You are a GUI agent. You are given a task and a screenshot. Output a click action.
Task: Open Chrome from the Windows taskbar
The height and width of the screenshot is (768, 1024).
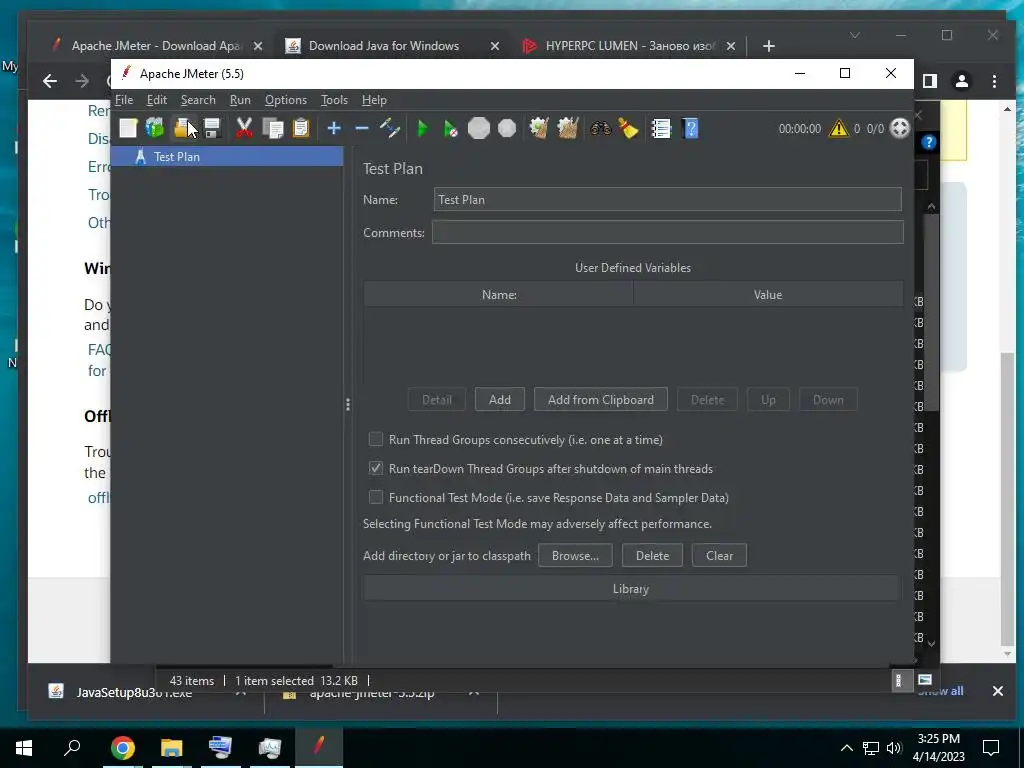click(122, 748)
